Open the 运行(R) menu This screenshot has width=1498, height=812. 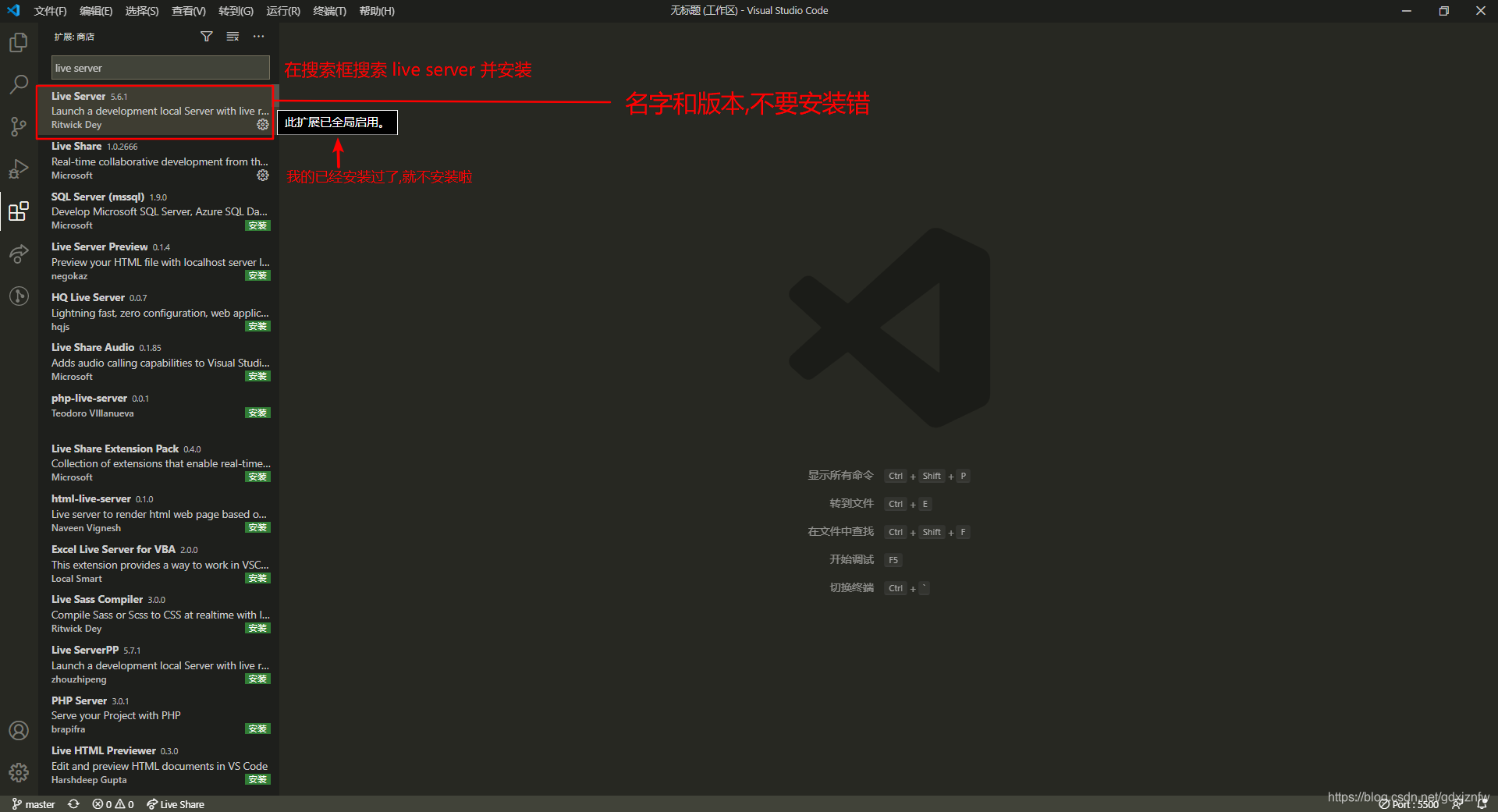[283, 11]
